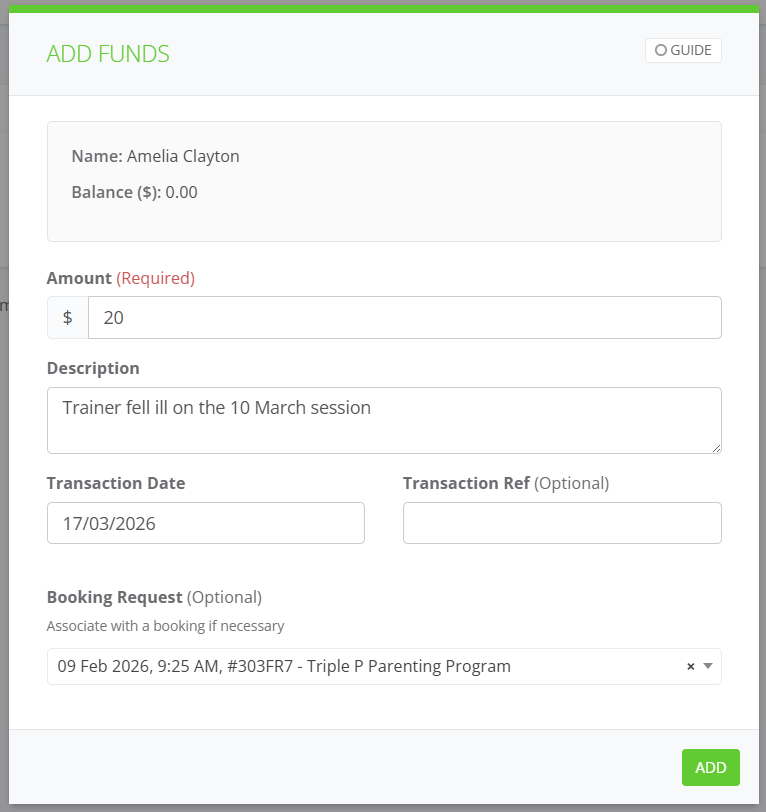Expand the Booking Request dropdown arrow

tap(708, 667)
